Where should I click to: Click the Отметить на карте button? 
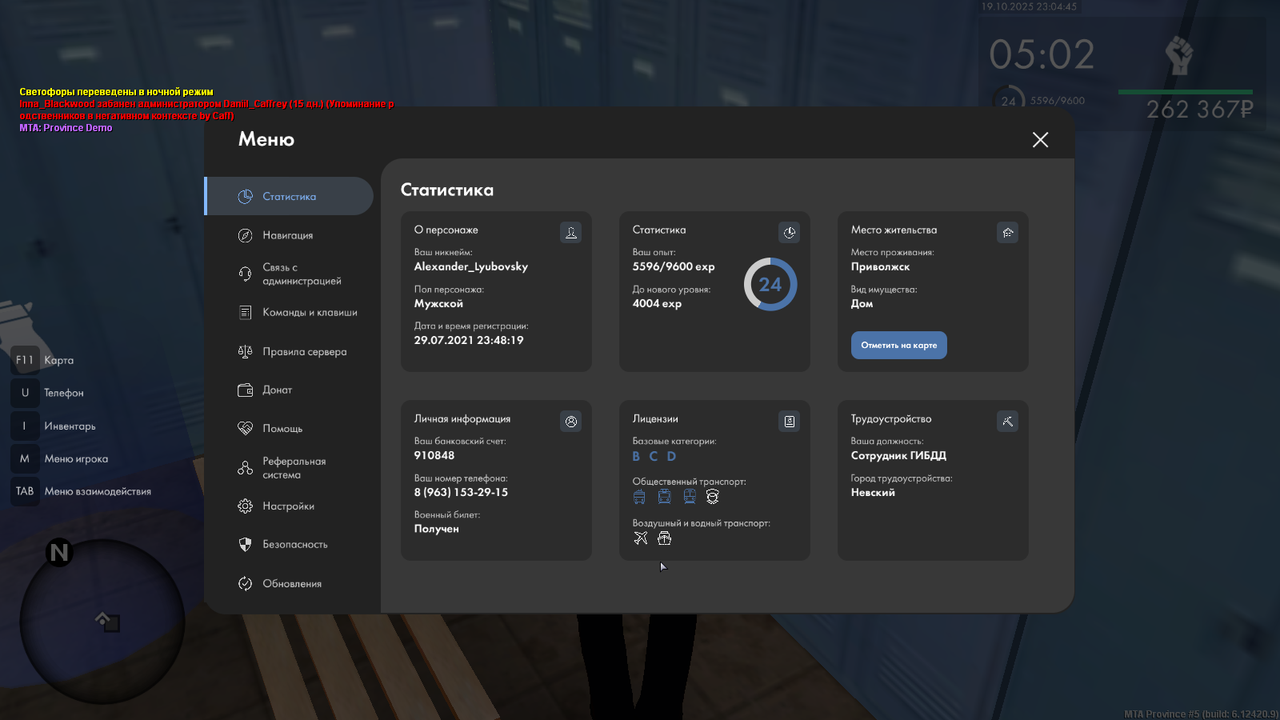(899, 345)
